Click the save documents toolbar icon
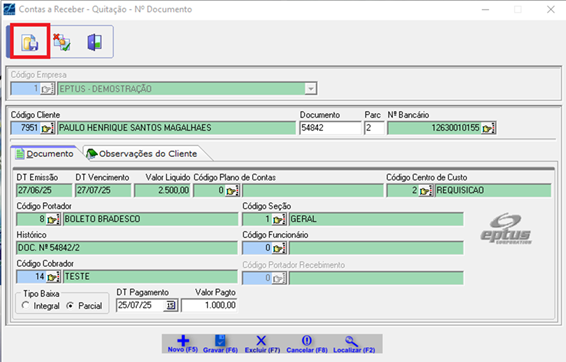 pyautogui.click(x=30, y=43)
